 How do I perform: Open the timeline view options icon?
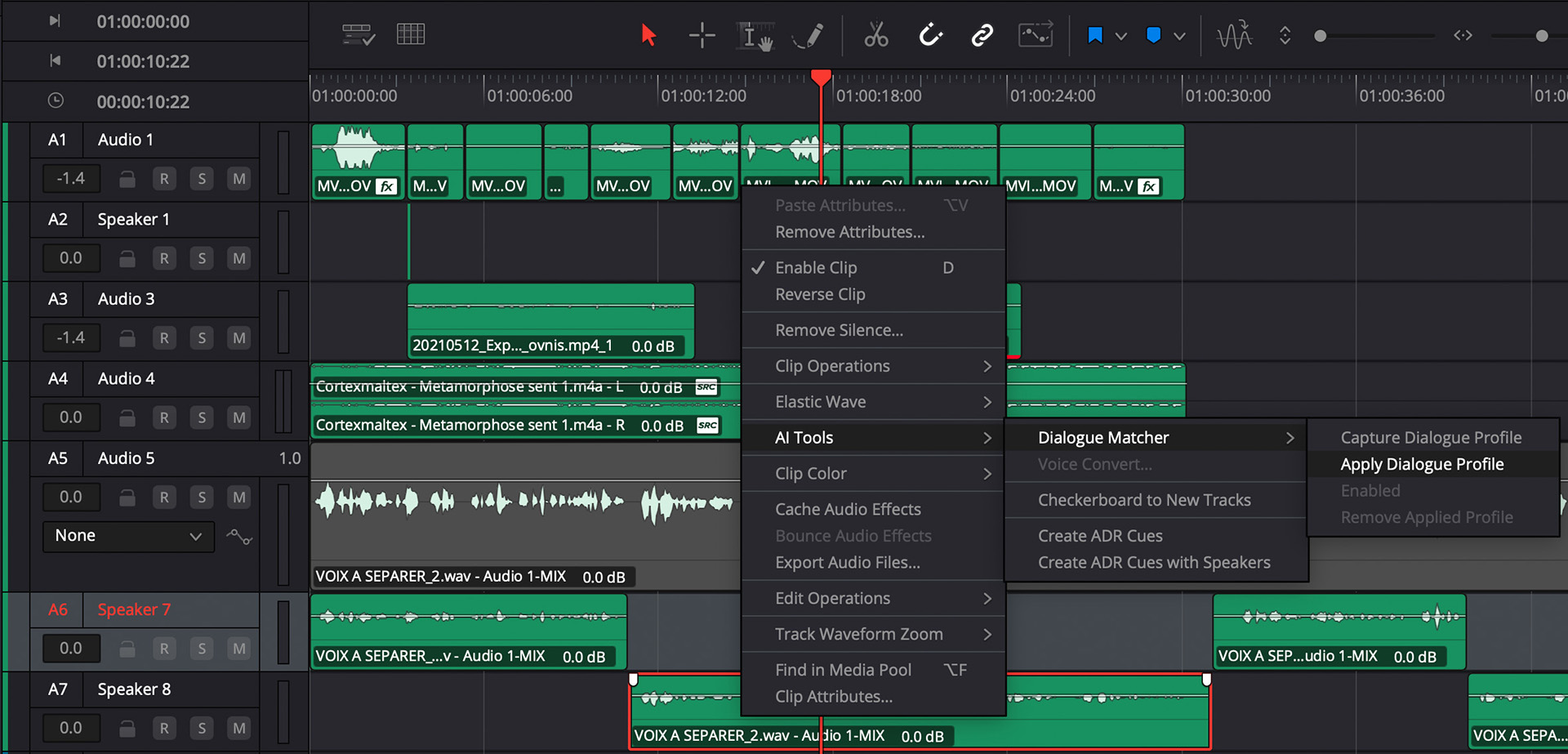359,35
